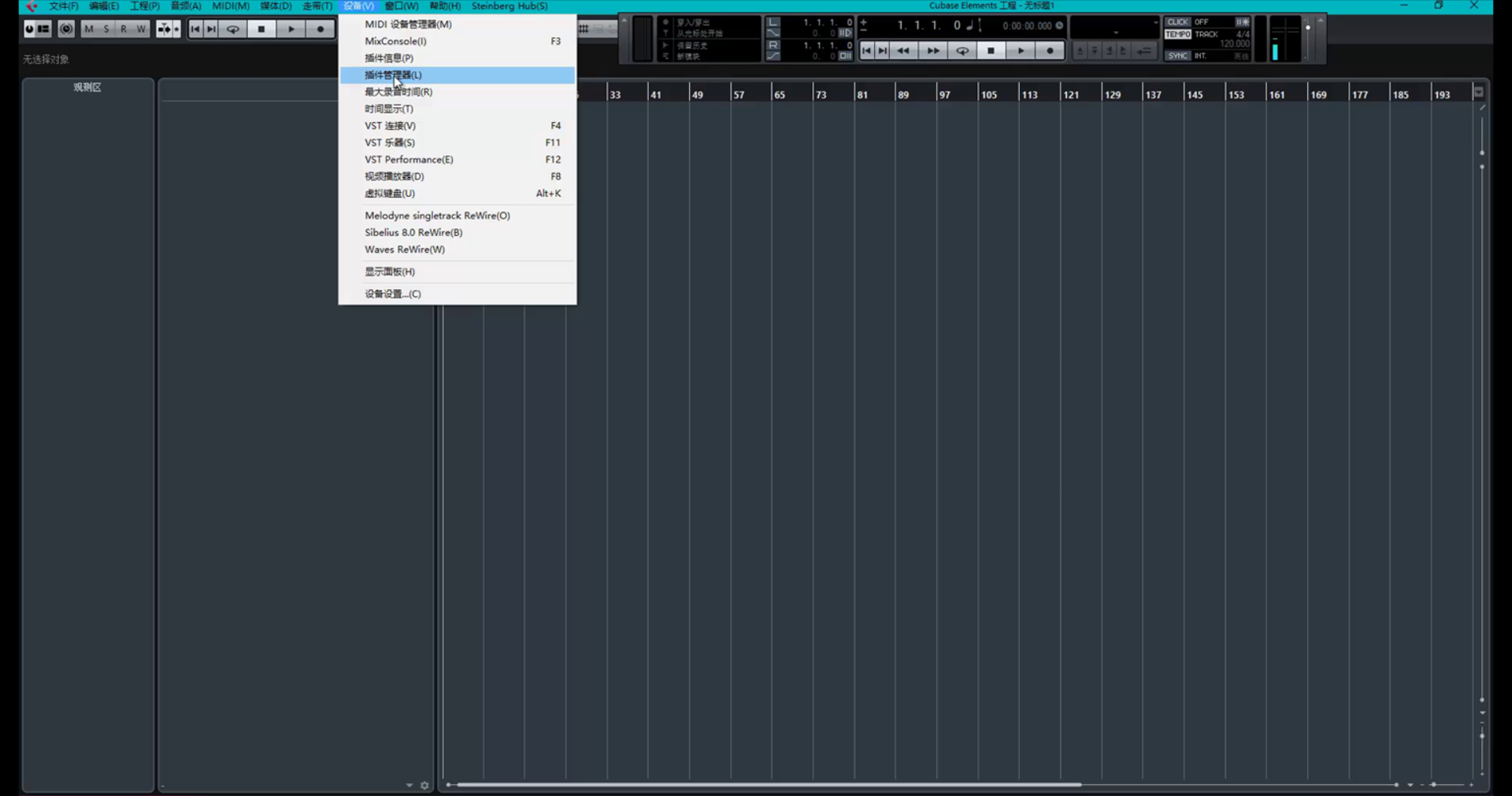This screenshot has width=1512, height=796.
Task: Click Stop in the transport panel
Action: point(991,51)
